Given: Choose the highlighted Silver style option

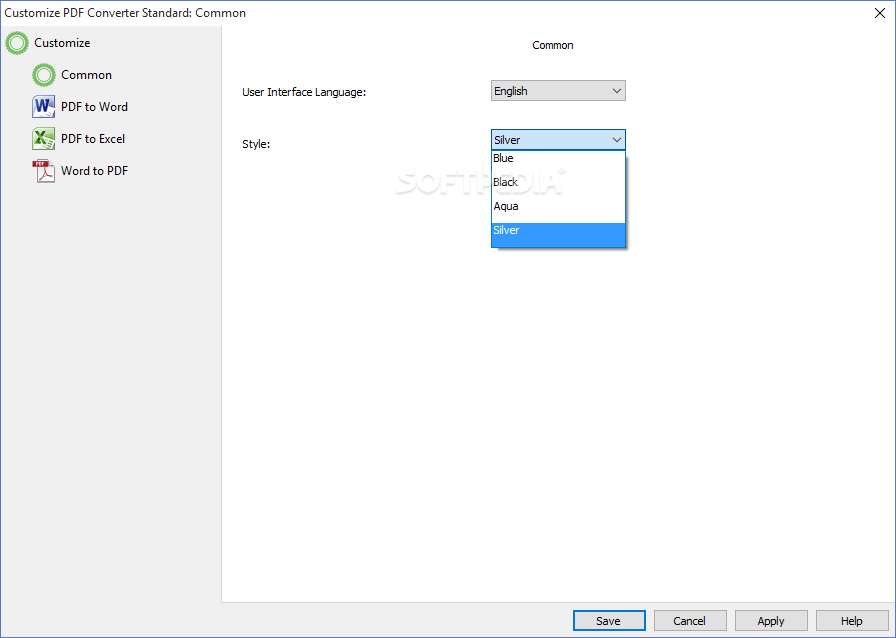Looking at the screenshot, I should [x=558, y=235].
